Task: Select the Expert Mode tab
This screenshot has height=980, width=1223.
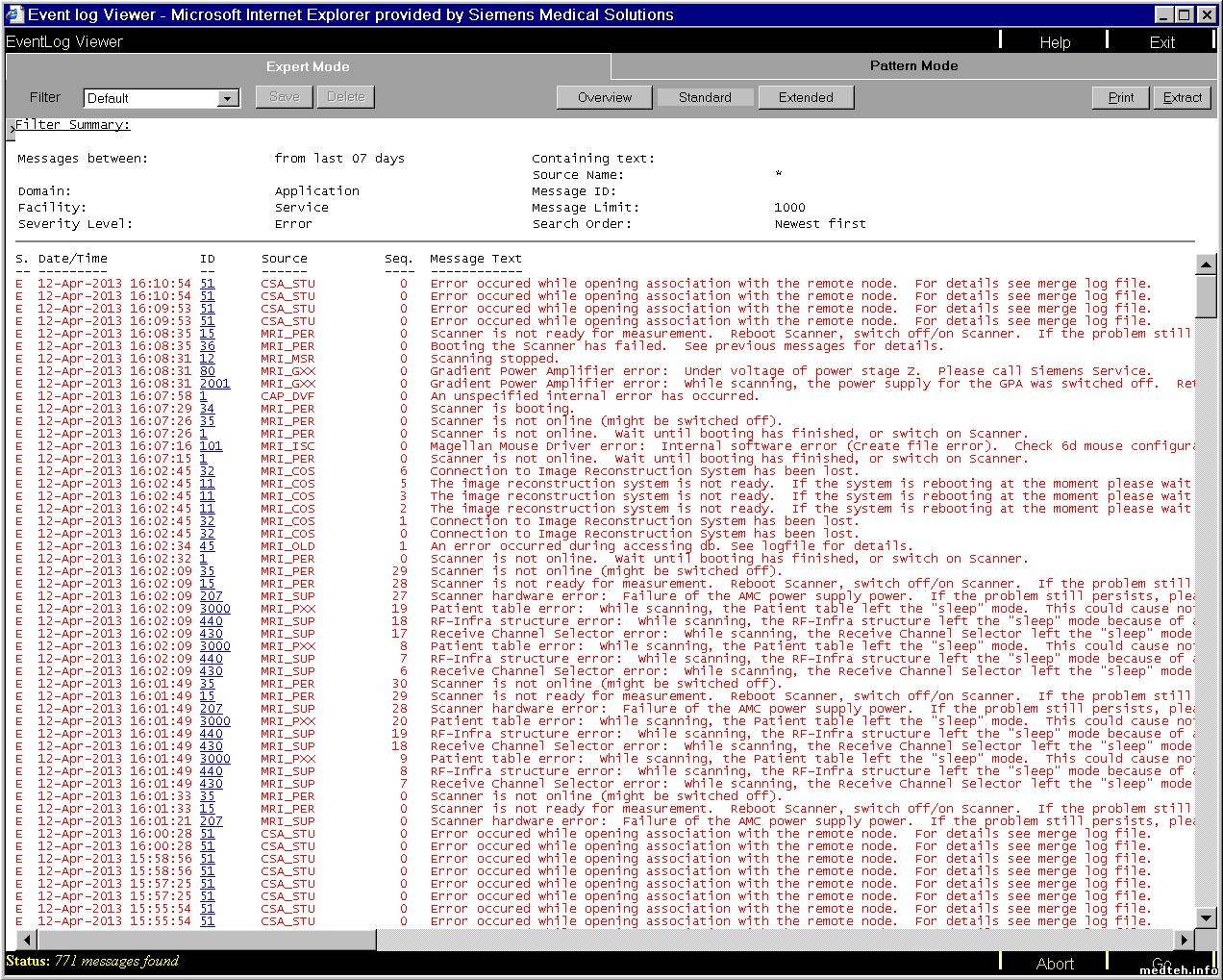Action: pos(308,66)
